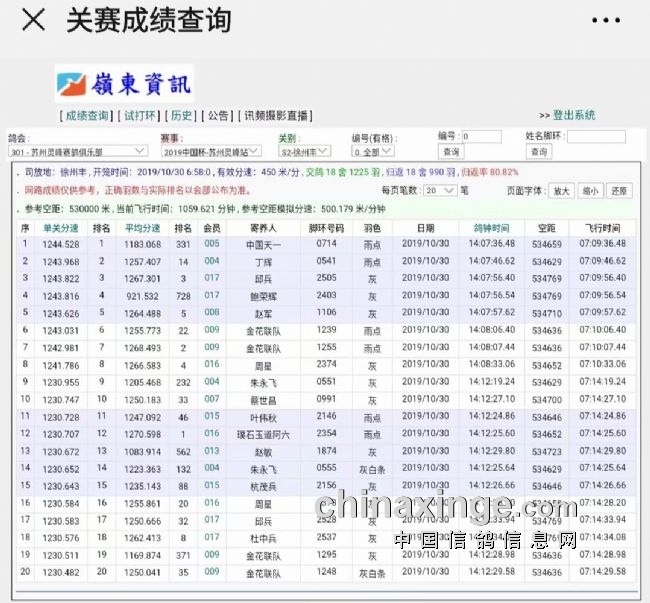Focus the 编号 input field

(x=482, y=136)
